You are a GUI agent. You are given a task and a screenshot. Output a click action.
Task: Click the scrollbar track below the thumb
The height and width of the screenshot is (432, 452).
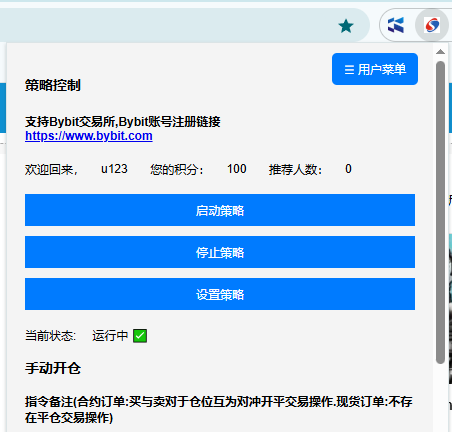440,398
